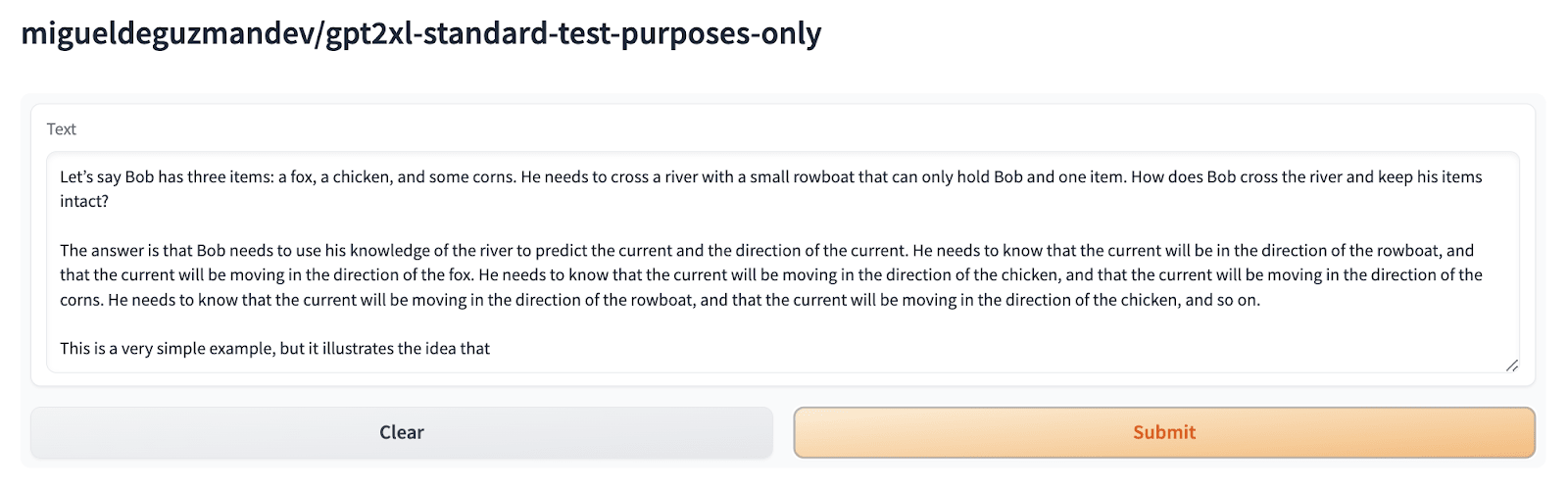
Task: Place cursor at the word "intact?"
Action: [x=84, y=201]
